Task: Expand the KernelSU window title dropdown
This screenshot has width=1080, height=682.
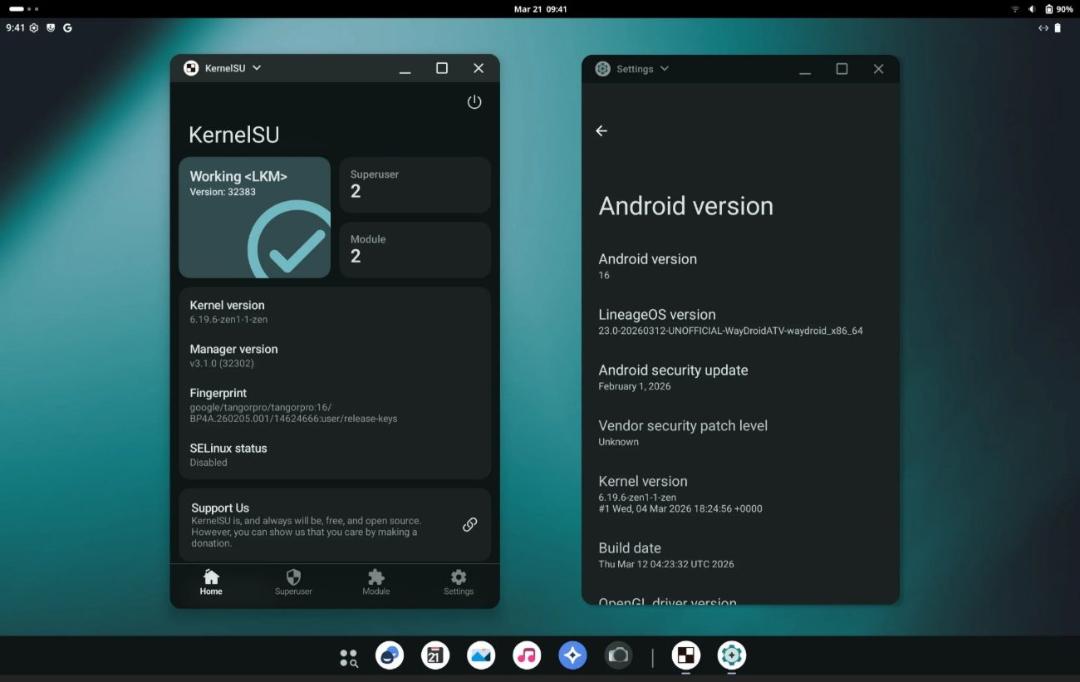Action: (x=256, y=68)
